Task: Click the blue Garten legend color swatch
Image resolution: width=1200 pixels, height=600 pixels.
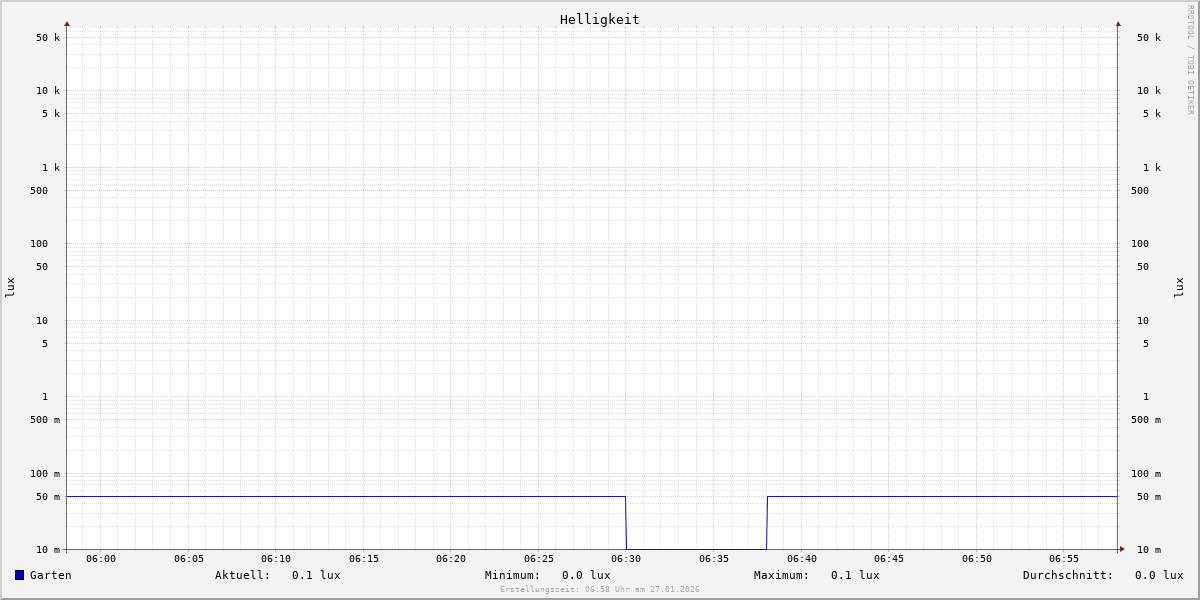Action: [19, 575]
